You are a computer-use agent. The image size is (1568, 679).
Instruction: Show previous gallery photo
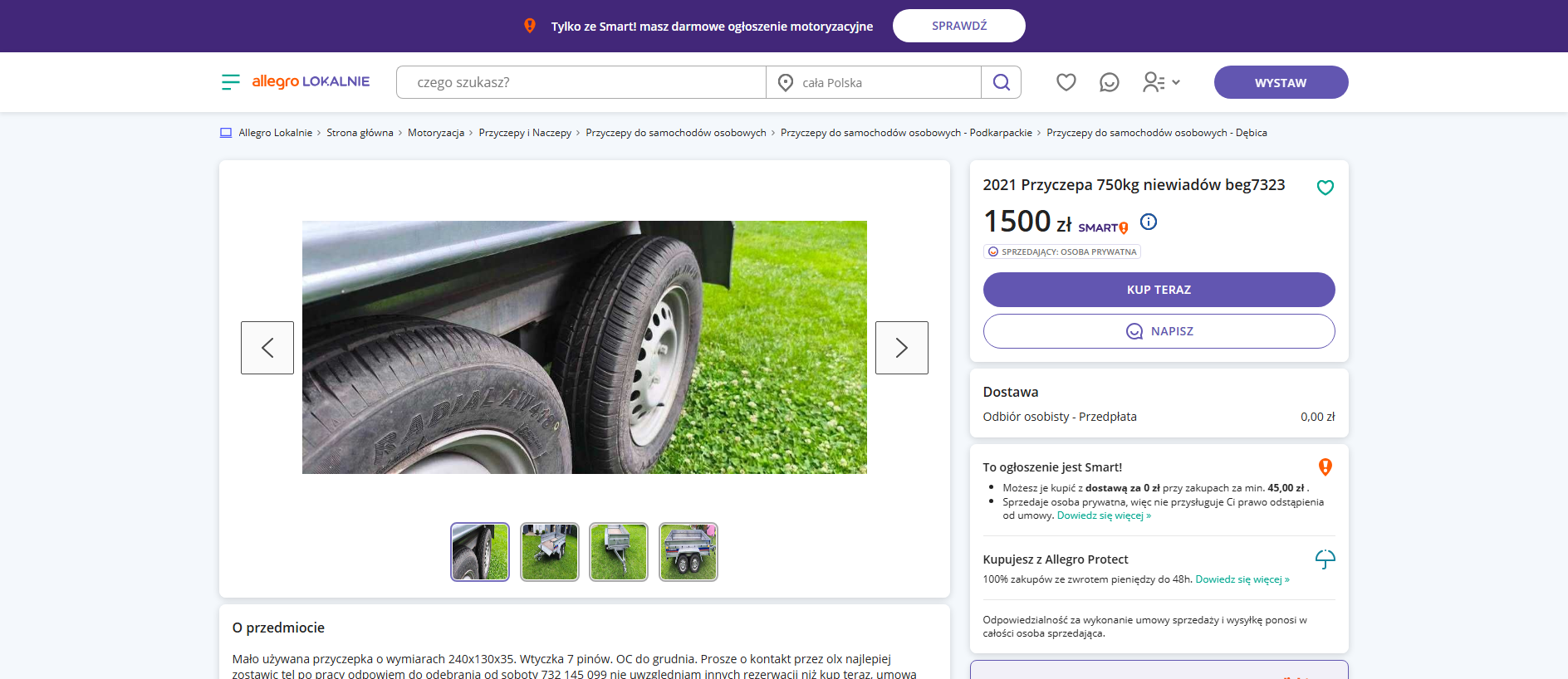tap(267, 348)
